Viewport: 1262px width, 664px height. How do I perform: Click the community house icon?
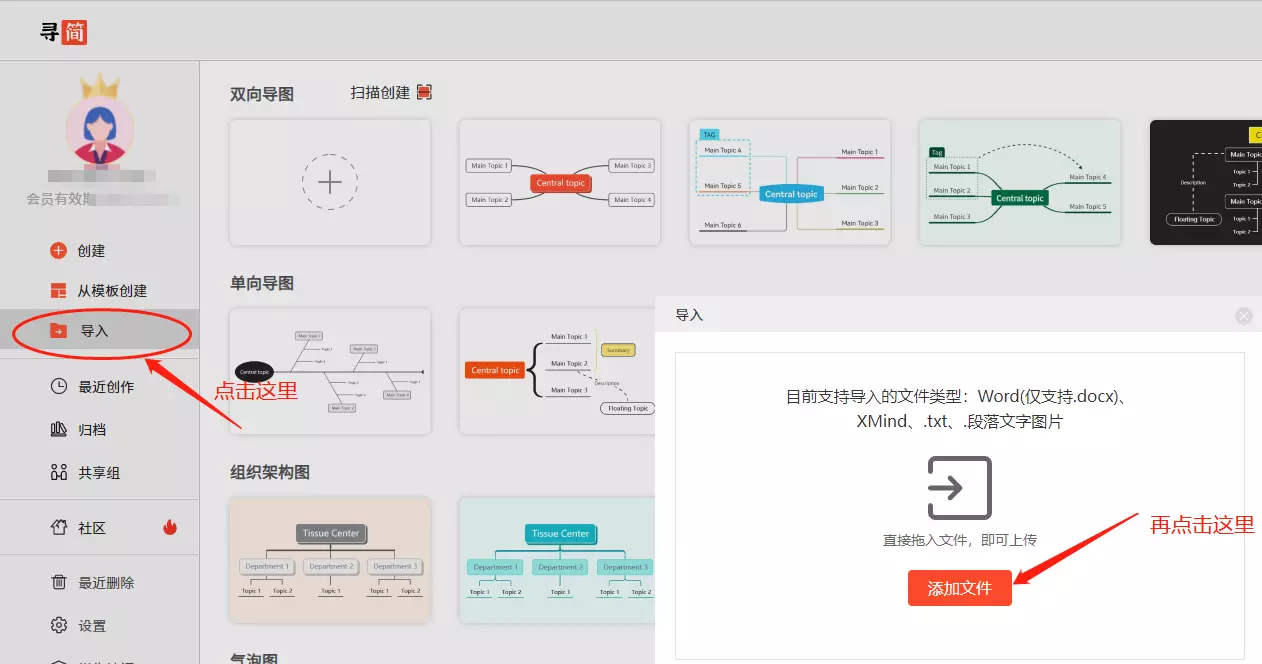click(x=59, y=527)
